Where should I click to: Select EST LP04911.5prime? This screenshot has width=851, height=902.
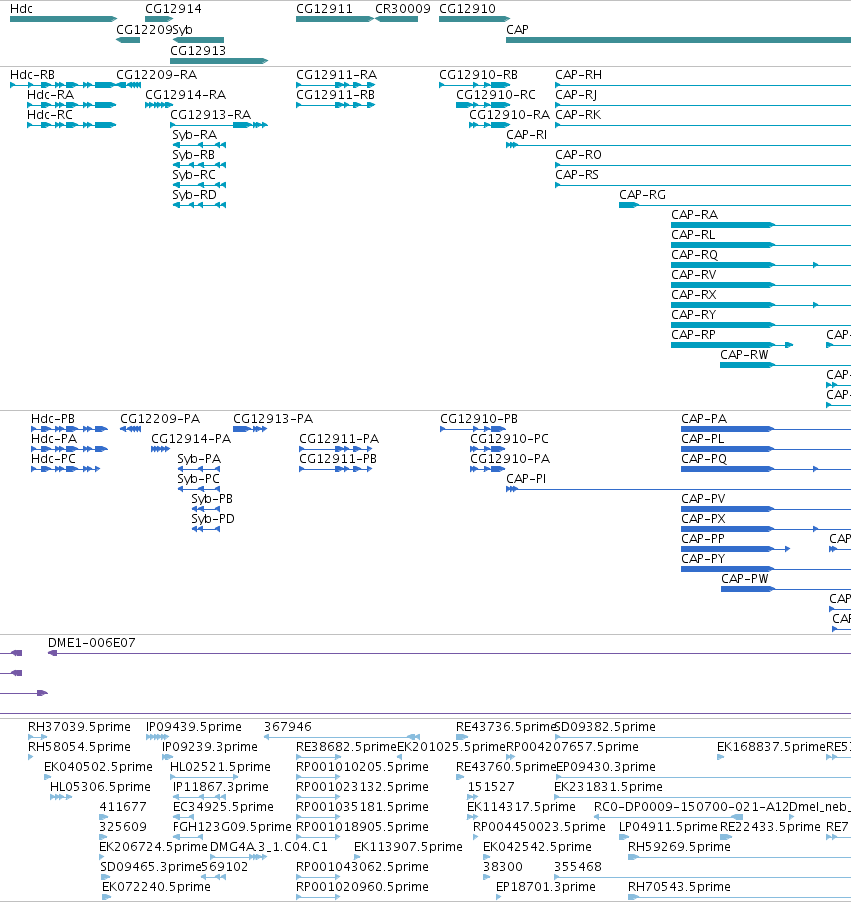pos(624,837)
